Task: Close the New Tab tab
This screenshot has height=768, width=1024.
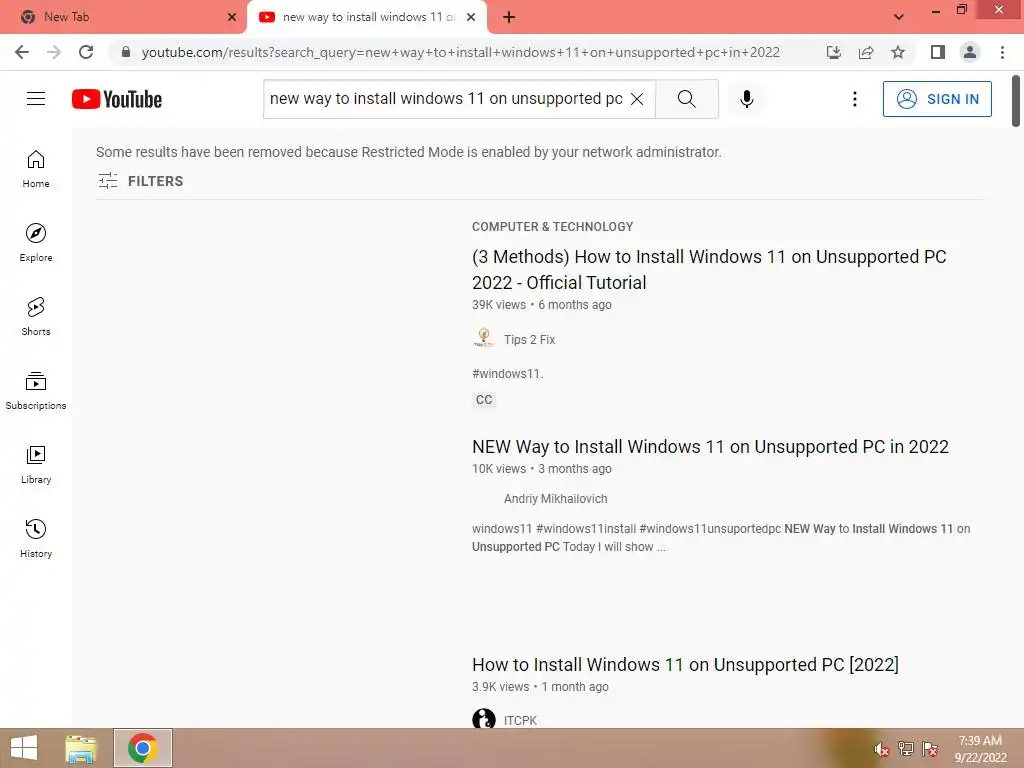Action: coord(231,17)
